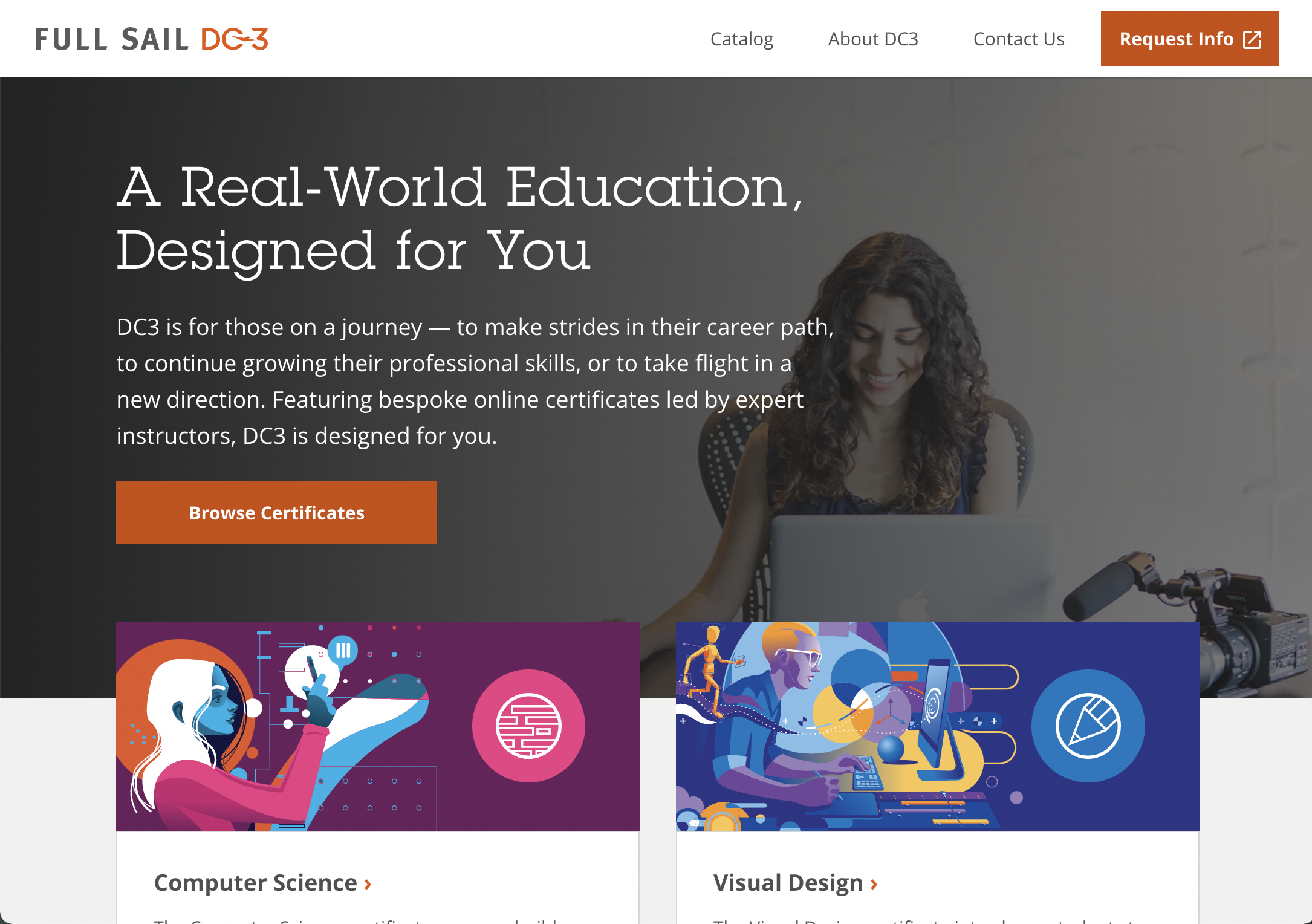Click the Full Sail DC3 logo
This screenshot has height=924, width=1312.
click(x=152, y=39)
